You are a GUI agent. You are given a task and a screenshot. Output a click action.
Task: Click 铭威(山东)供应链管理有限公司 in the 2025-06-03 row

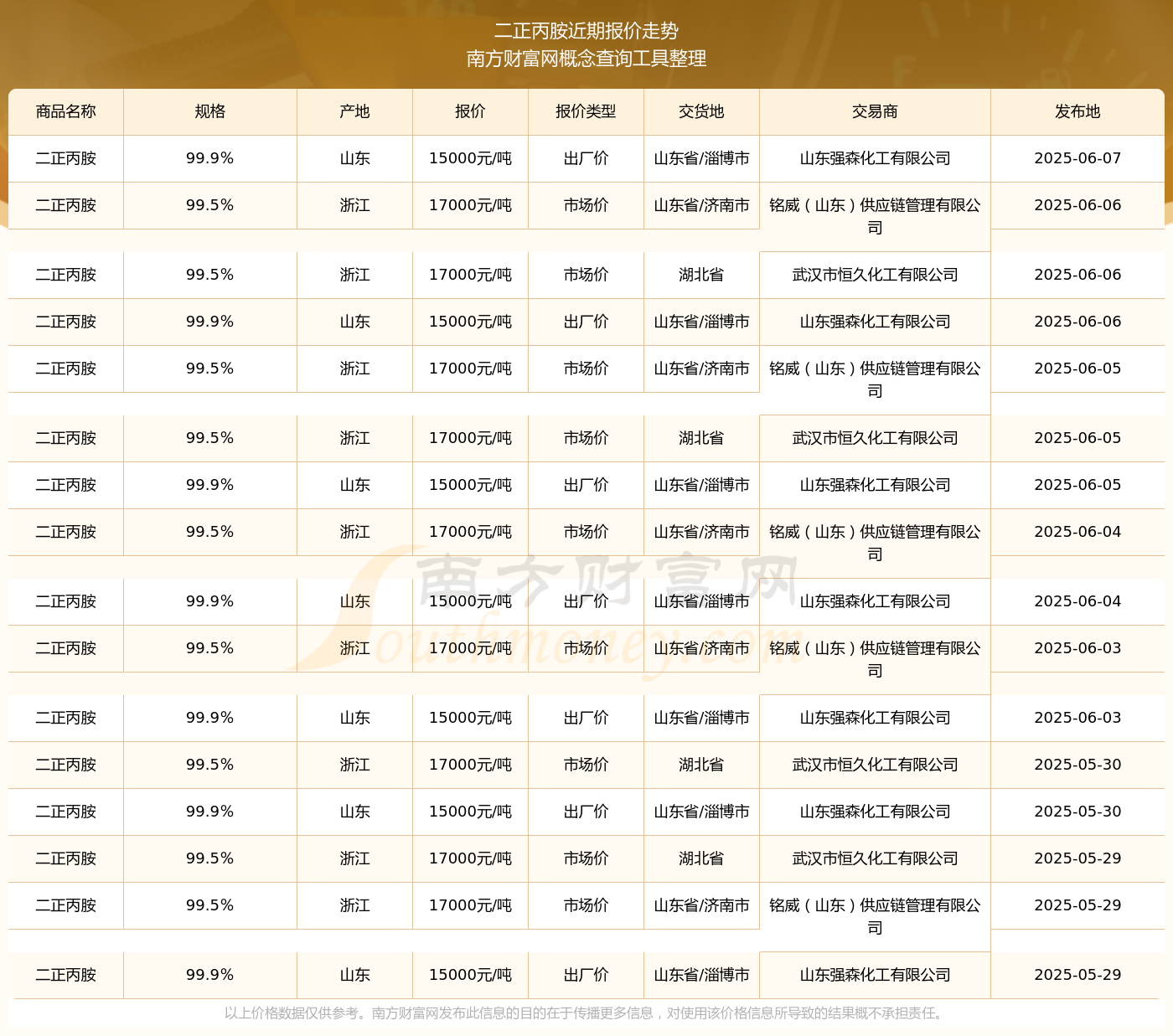[875, 659]
